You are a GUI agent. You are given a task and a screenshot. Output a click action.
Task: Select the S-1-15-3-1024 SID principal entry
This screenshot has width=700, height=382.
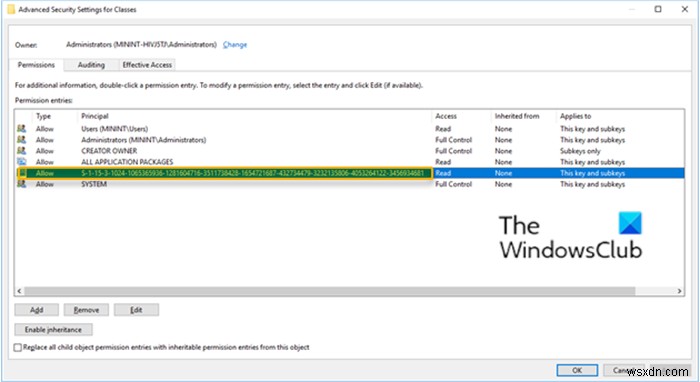coord(252,173)
